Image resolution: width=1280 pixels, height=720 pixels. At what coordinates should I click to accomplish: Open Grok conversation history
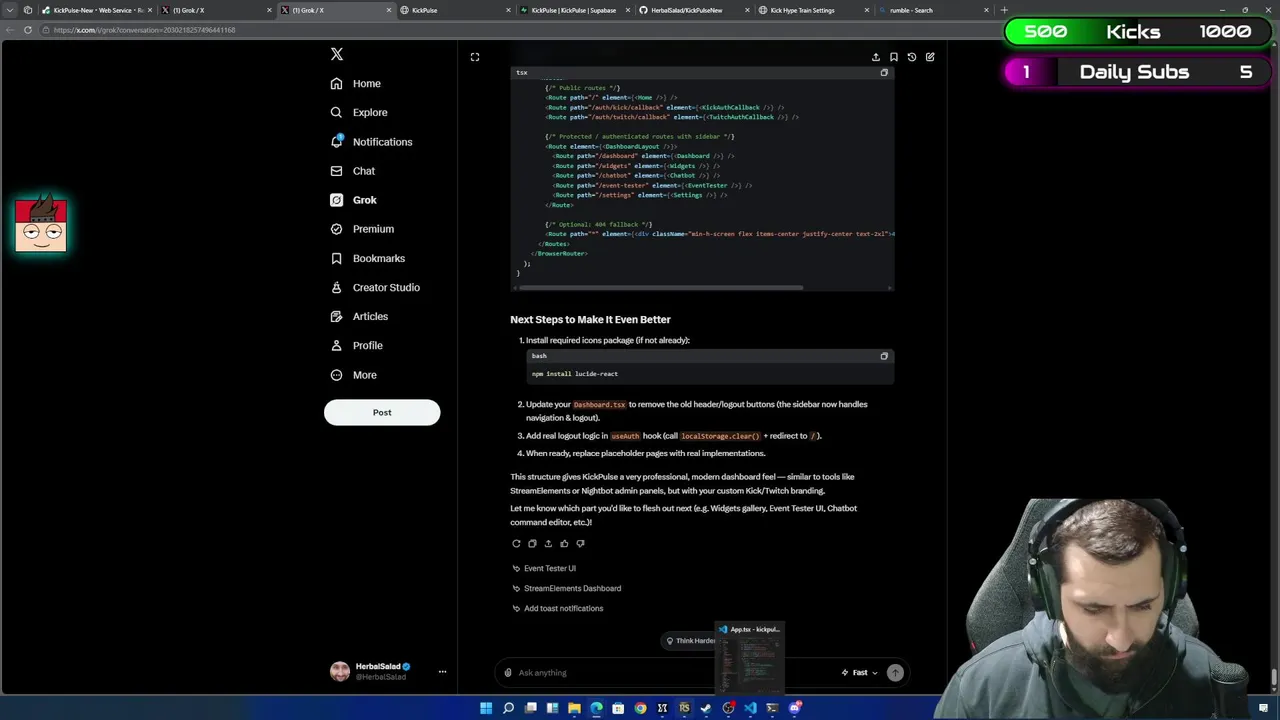tap(912, 57)
